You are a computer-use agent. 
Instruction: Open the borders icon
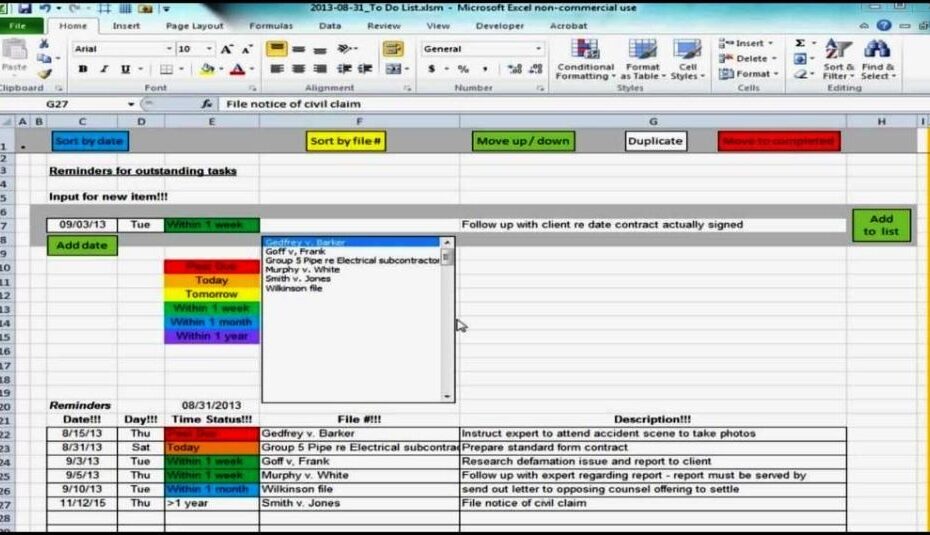coord(167,69)
